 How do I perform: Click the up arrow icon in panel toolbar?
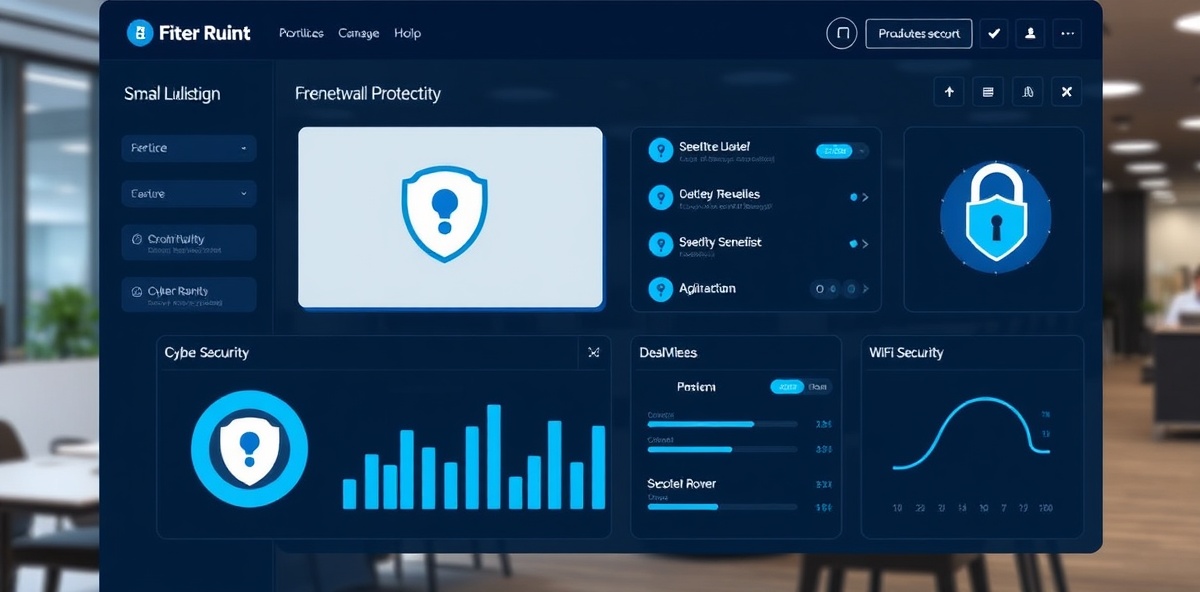(949, 92)
